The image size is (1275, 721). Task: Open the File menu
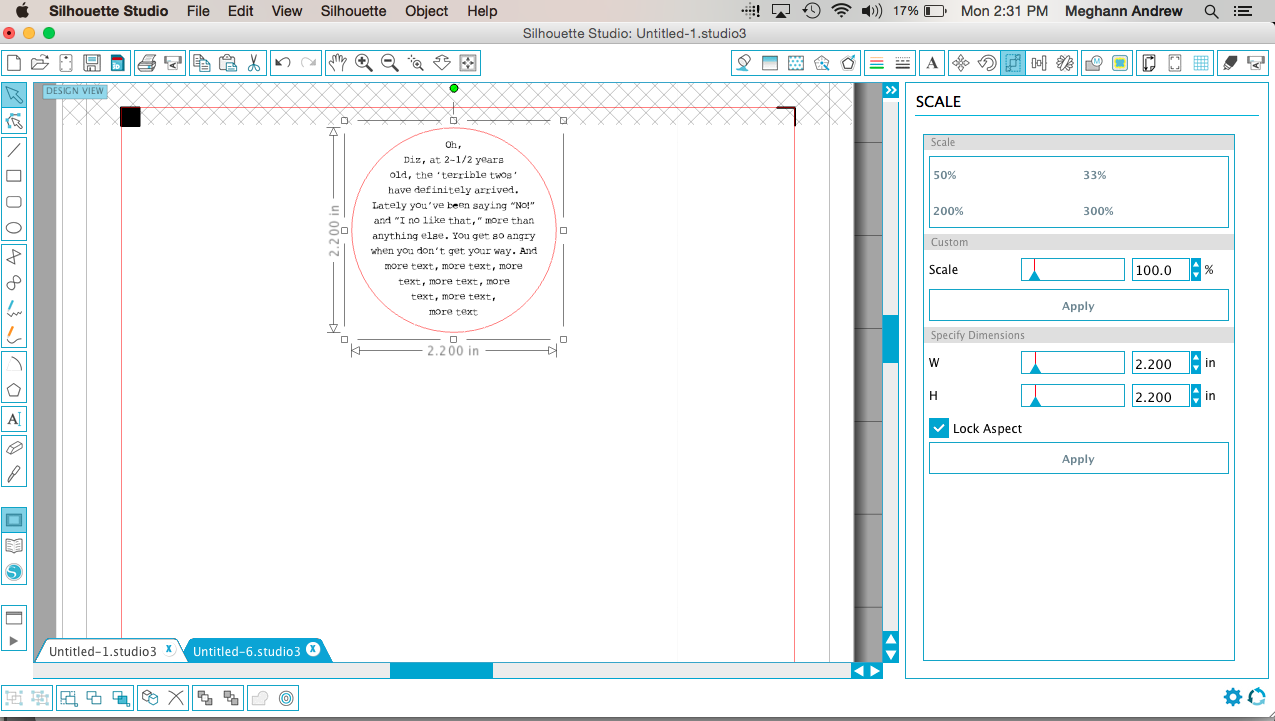198,11
